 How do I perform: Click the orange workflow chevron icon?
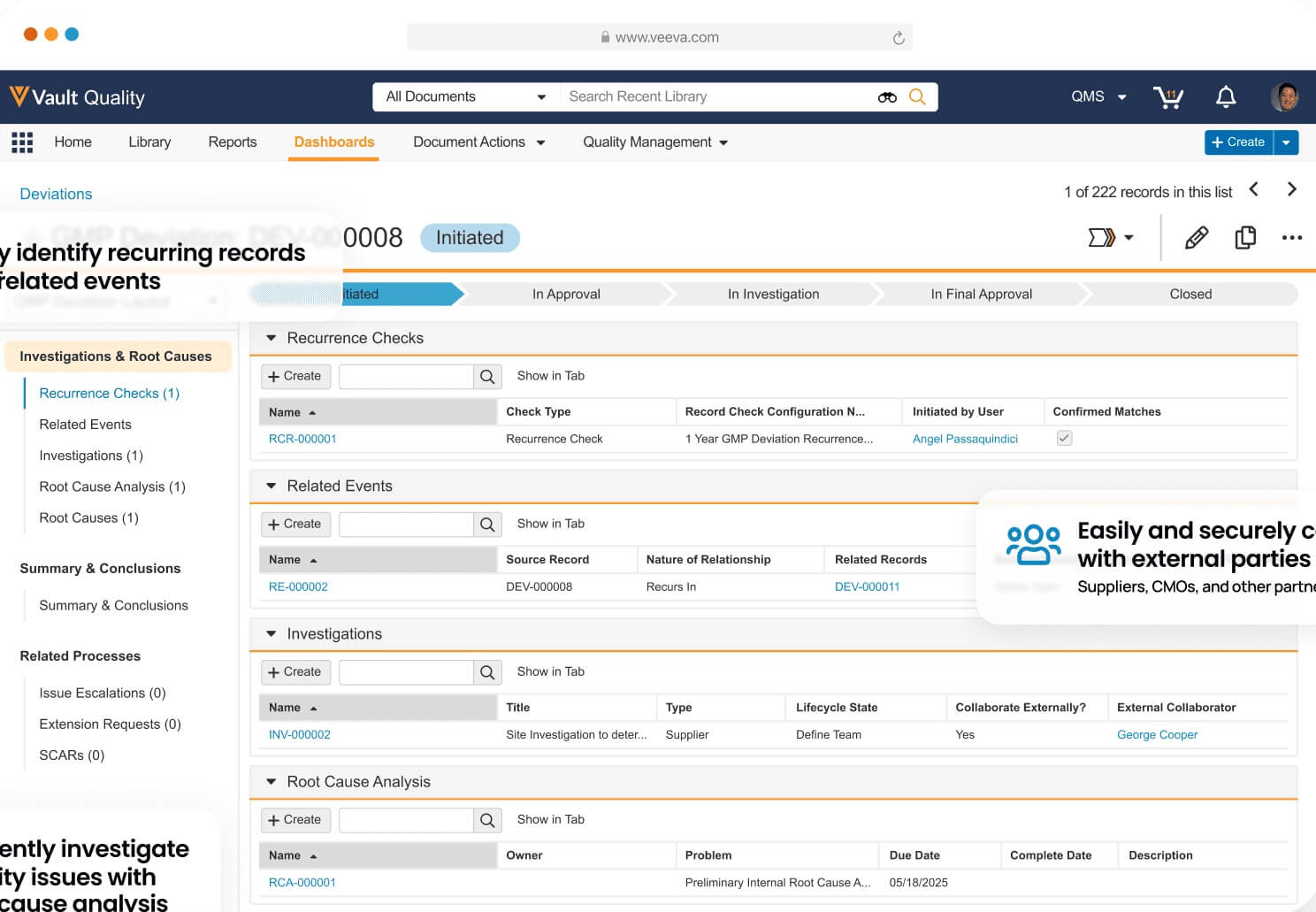[x=1103, y=237]
